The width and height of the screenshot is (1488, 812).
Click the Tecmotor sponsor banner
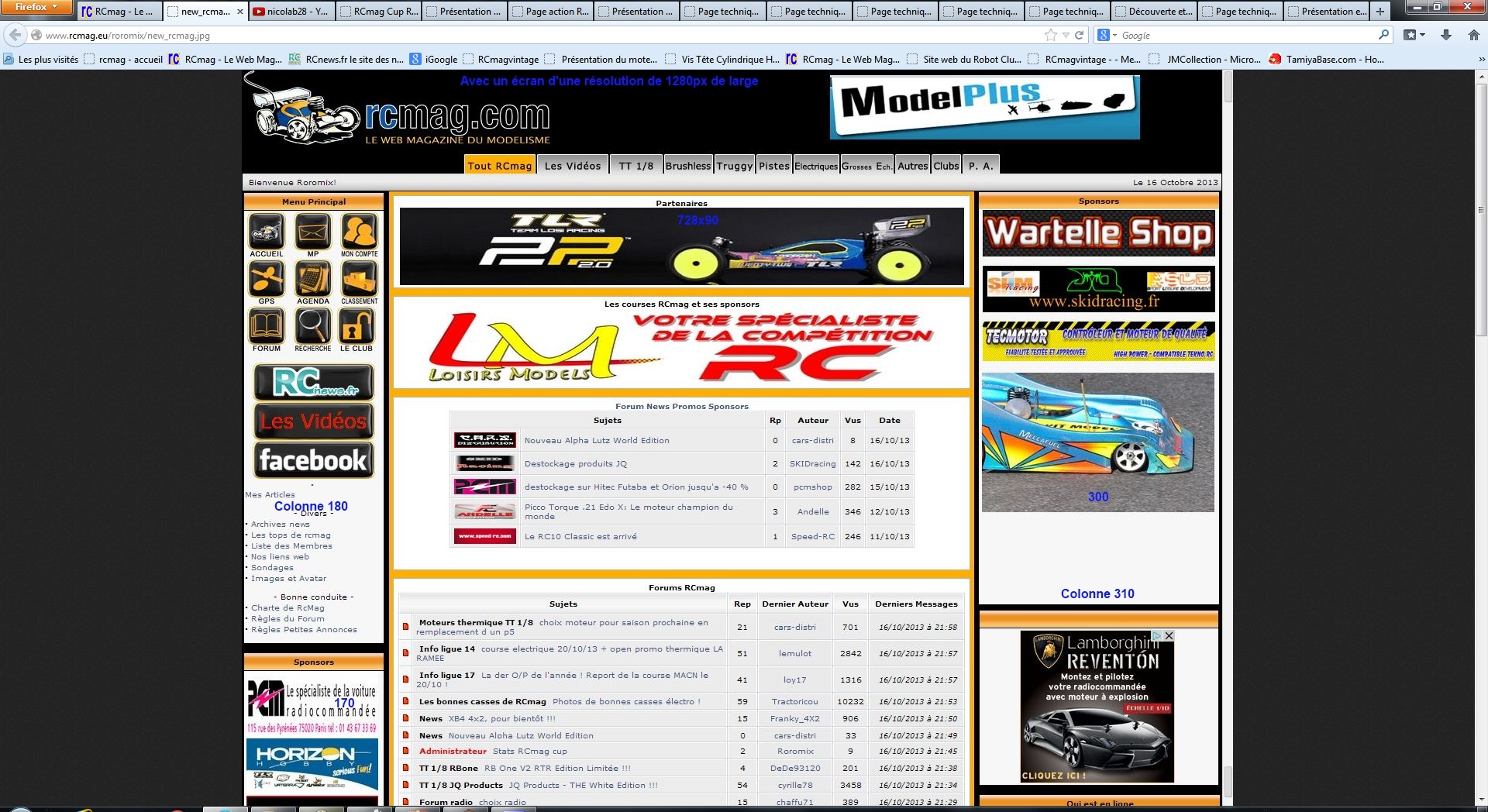(1098, 341)
